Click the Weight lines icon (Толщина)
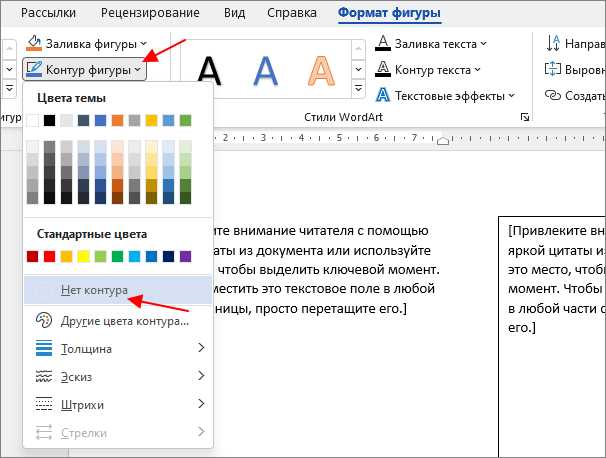The width and height of the screenshot is (606, 458). pyautogui.click(x=44, y=348)
